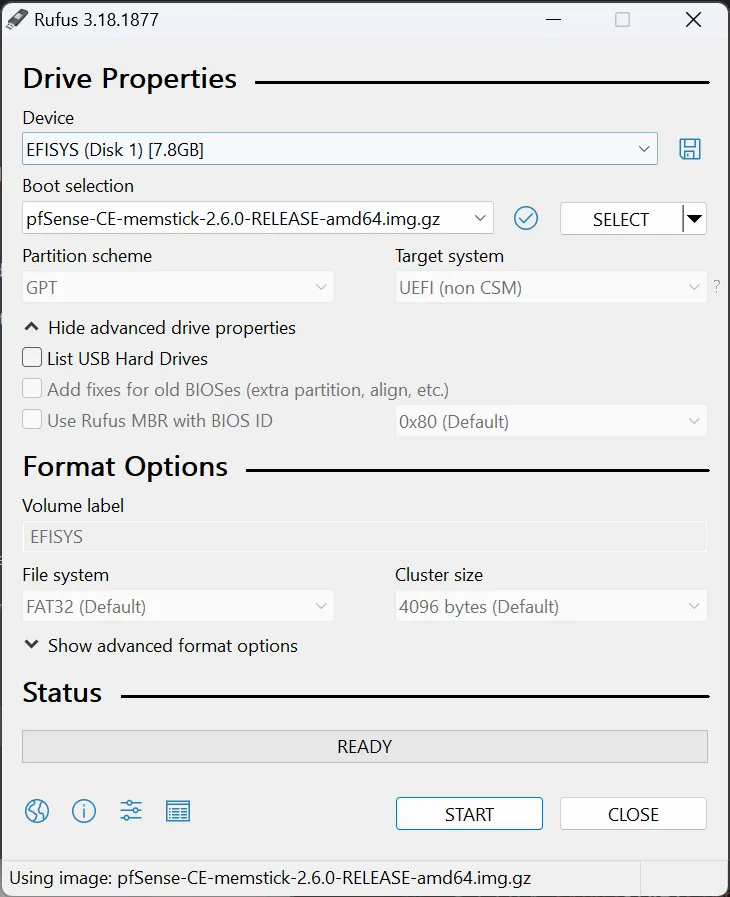The height and width of the screenshot is (897, 730).
Task: Click the Rufus USB drive title icon
Action: [x=17, y=19]
